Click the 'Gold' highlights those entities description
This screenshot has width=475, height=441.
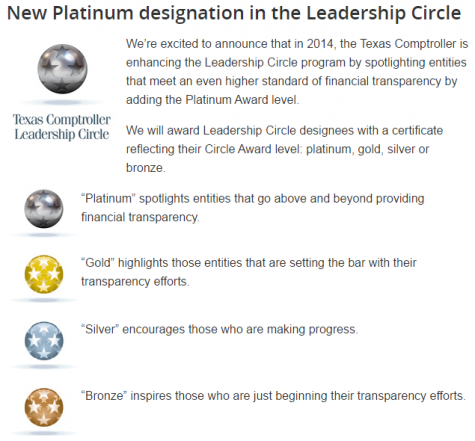[249, 272]
